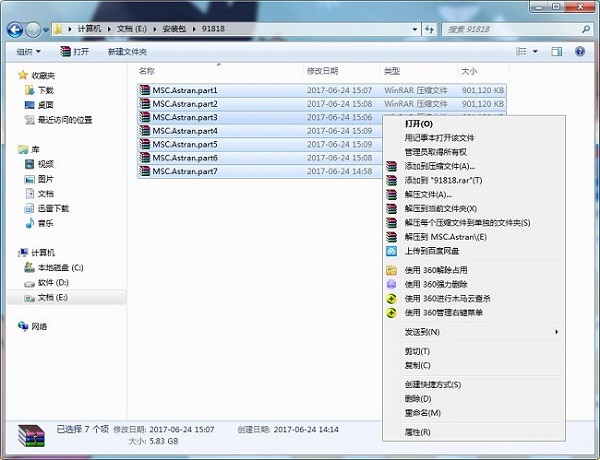The image size is (600, 460).
Task: Open 属性(R) from the context menu
Action: [474, 432]
